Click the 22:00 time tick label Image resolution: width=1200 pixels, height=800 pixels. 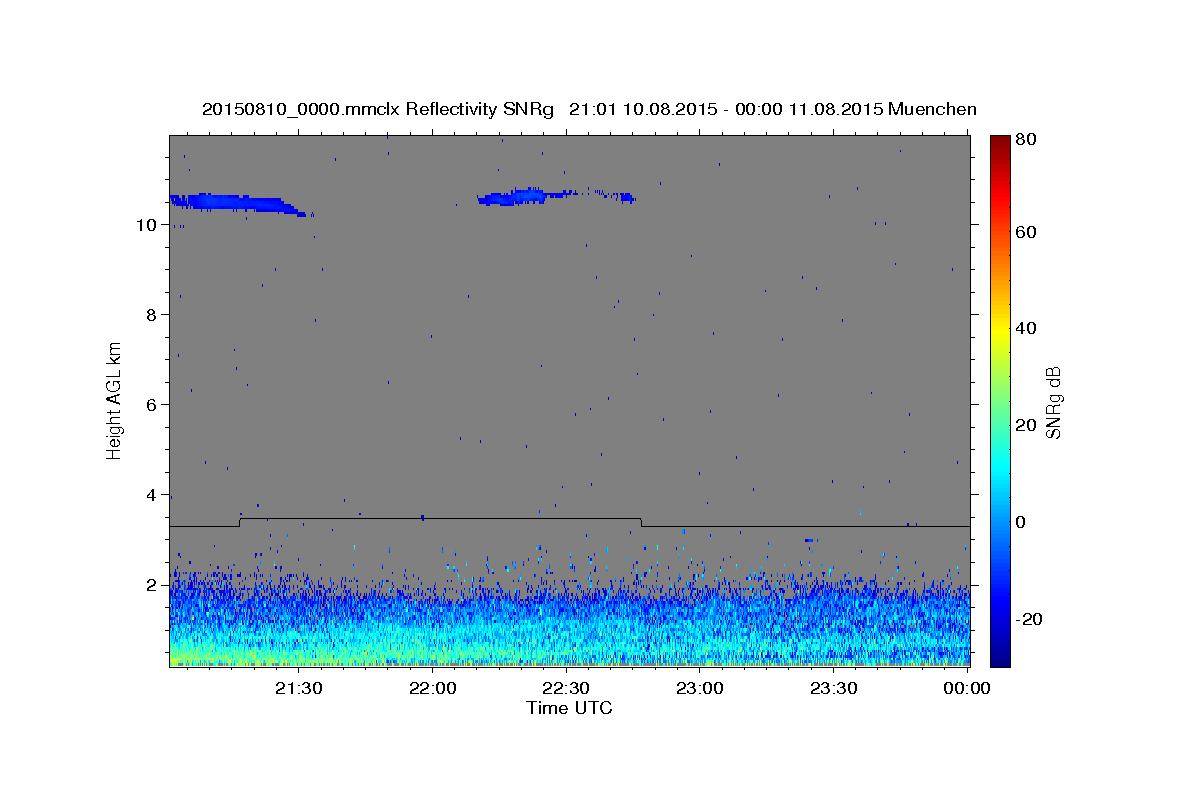pyautogui.click(x=432, y=689)
